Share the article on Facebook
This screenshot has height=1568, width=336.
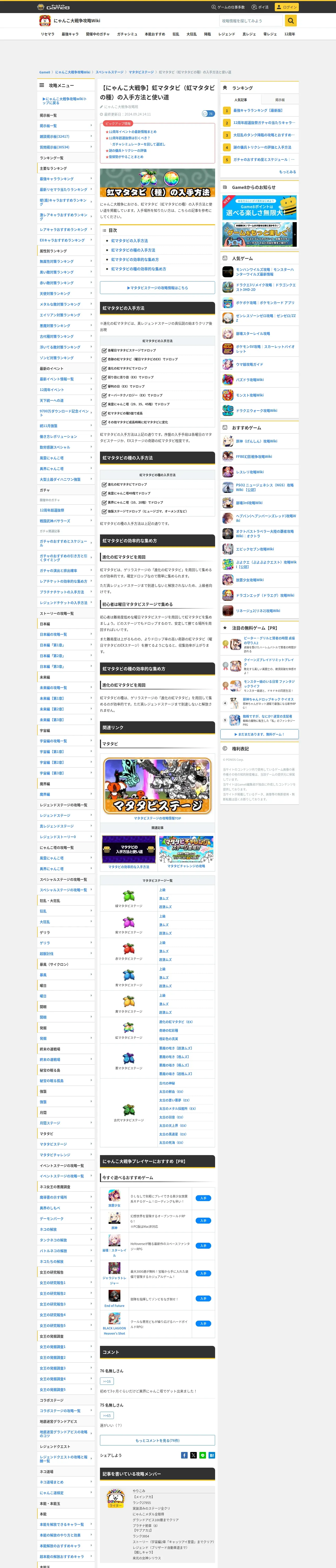tap(184, 1455)
